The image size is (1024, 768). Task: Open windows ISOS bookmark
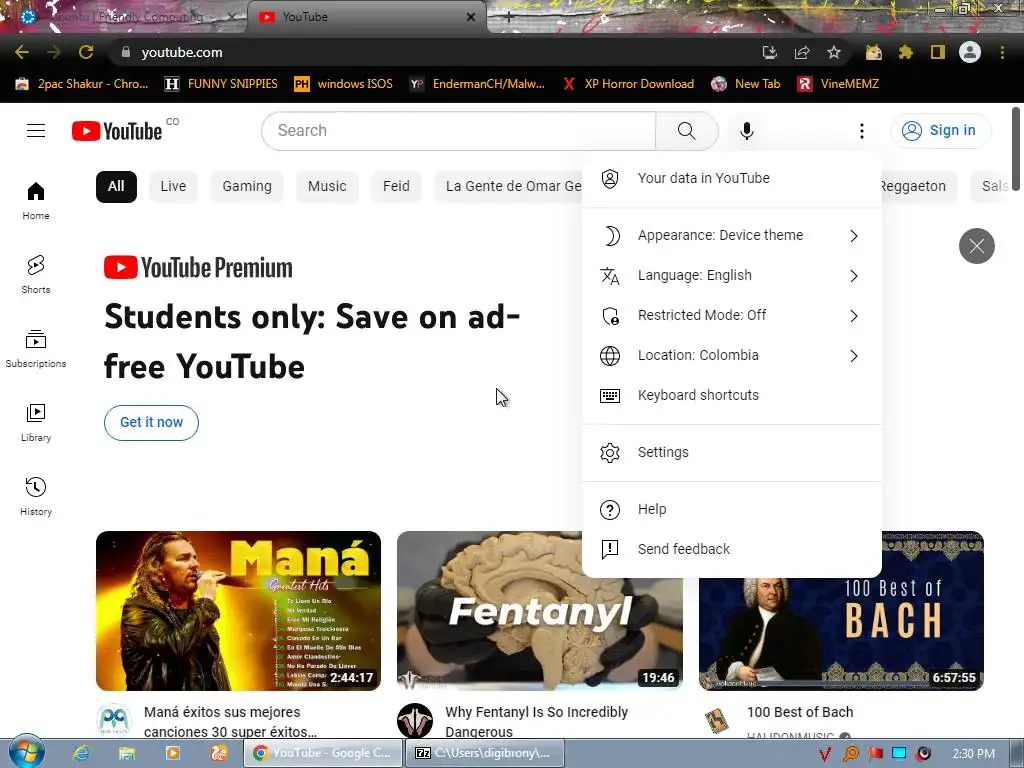click(x=343, y=84)
